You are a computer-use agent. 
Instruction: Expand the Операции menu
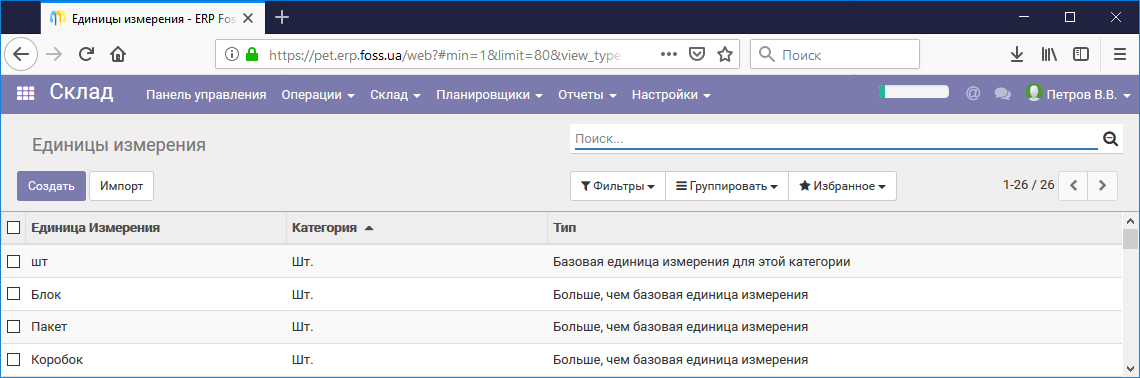point(318,95)
